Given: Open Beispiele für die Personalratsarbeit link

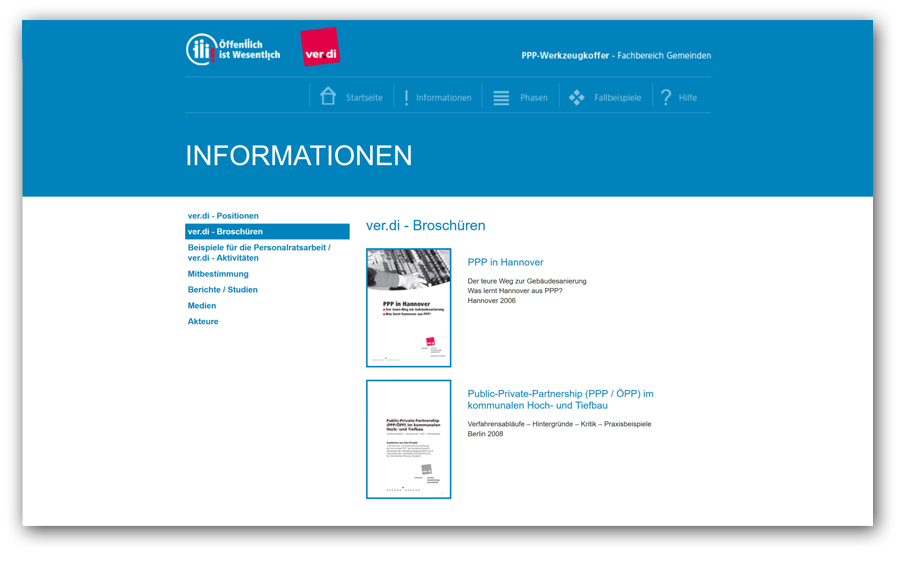Looking at the screenshot, I should pyautogui.click(x=259, y=252).
